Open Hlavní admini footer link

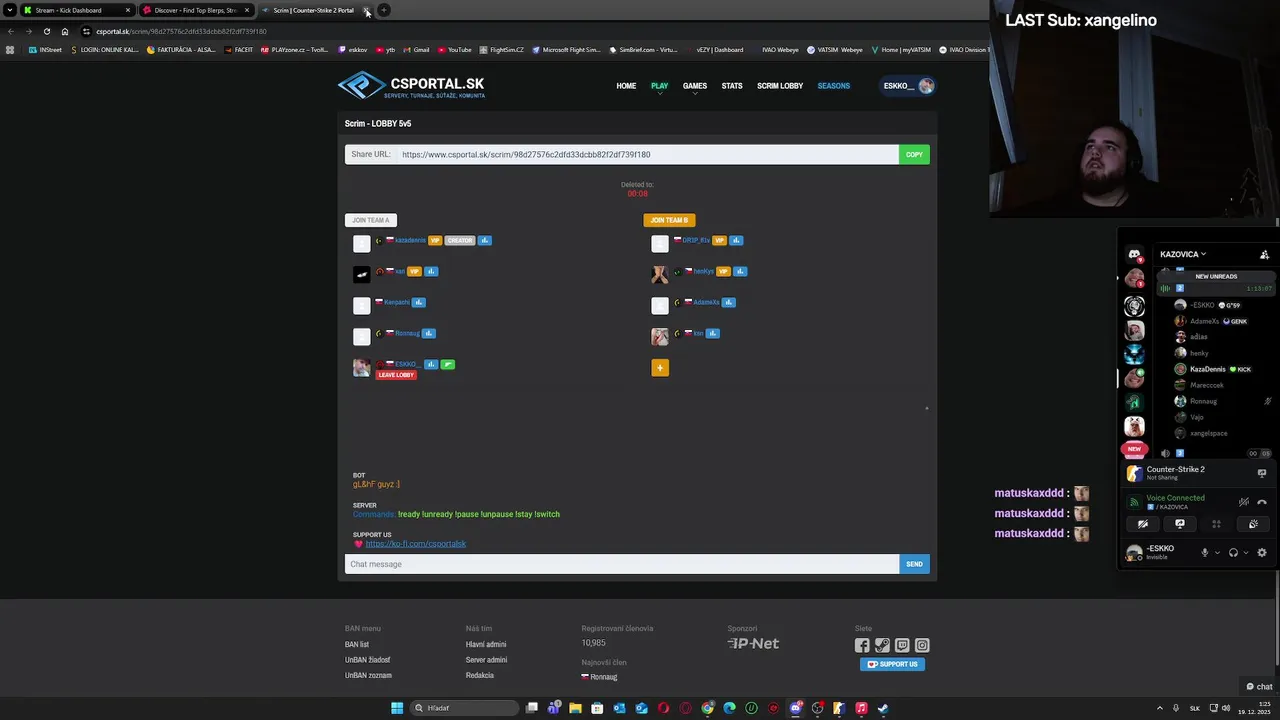(486, 645)
